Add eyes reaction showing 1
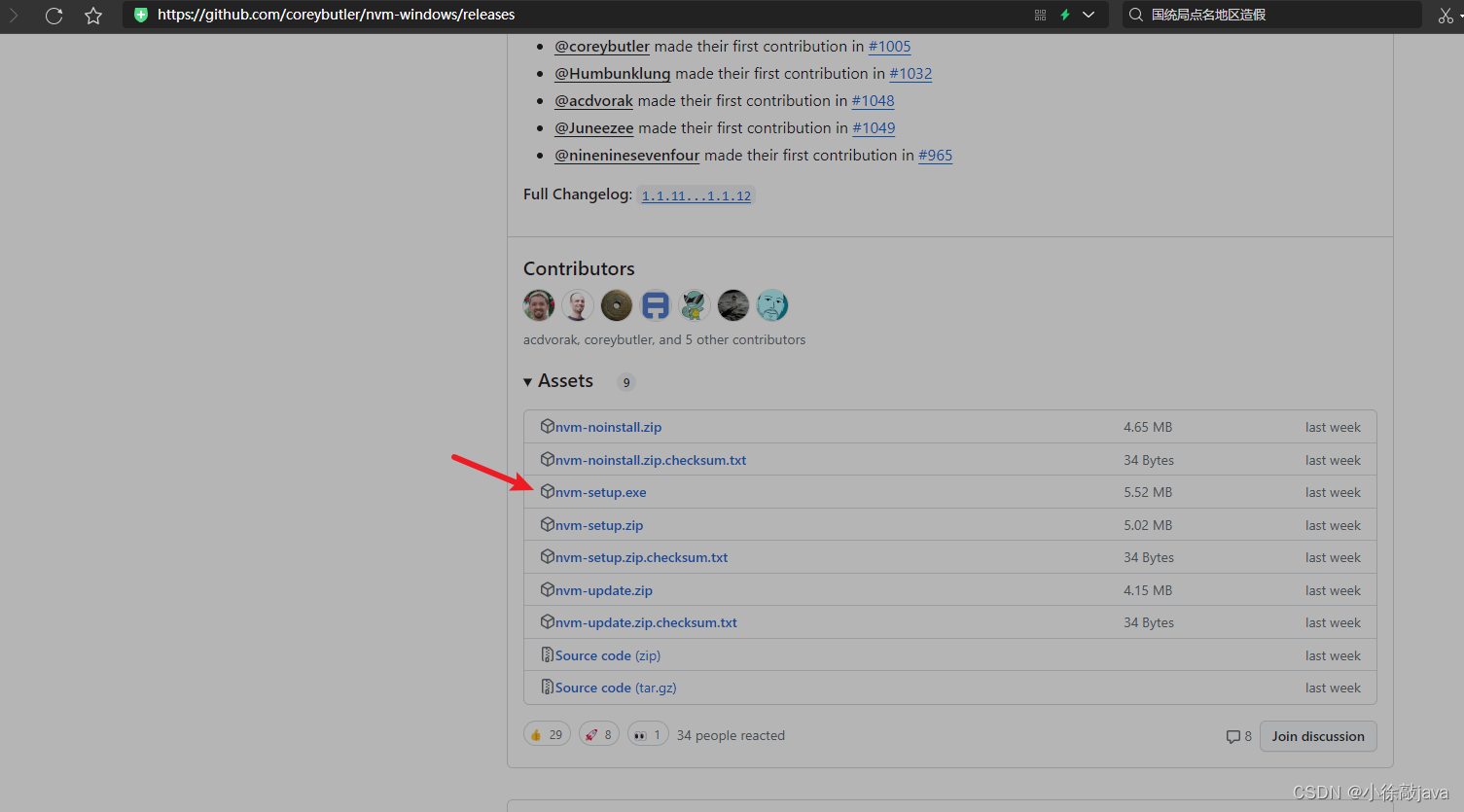Viewport: 1464px width, 812px height. pos(648,734)
